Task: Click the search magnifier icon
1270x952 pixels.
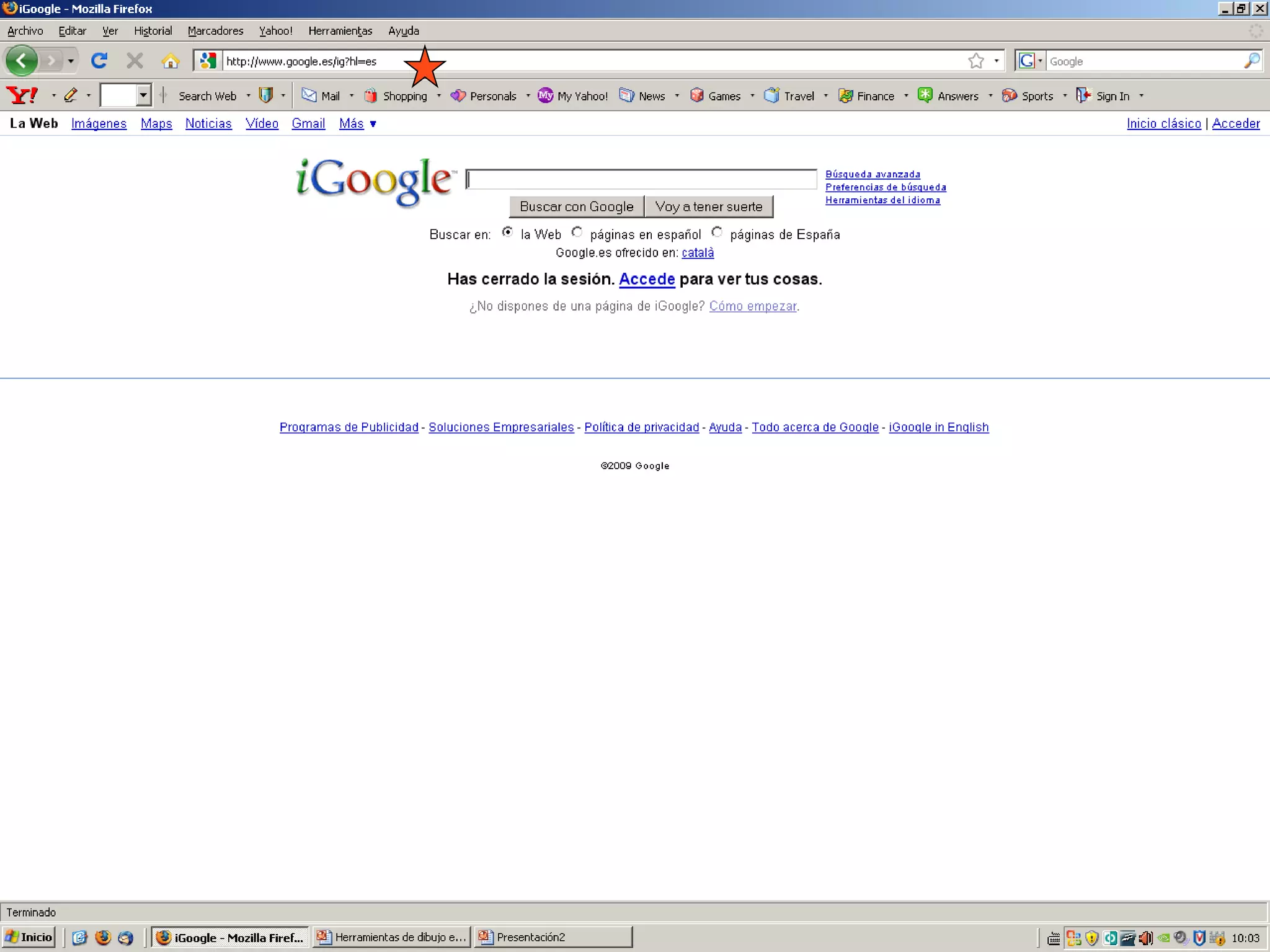Action: pyautogui.click(x=1251, y=61)
